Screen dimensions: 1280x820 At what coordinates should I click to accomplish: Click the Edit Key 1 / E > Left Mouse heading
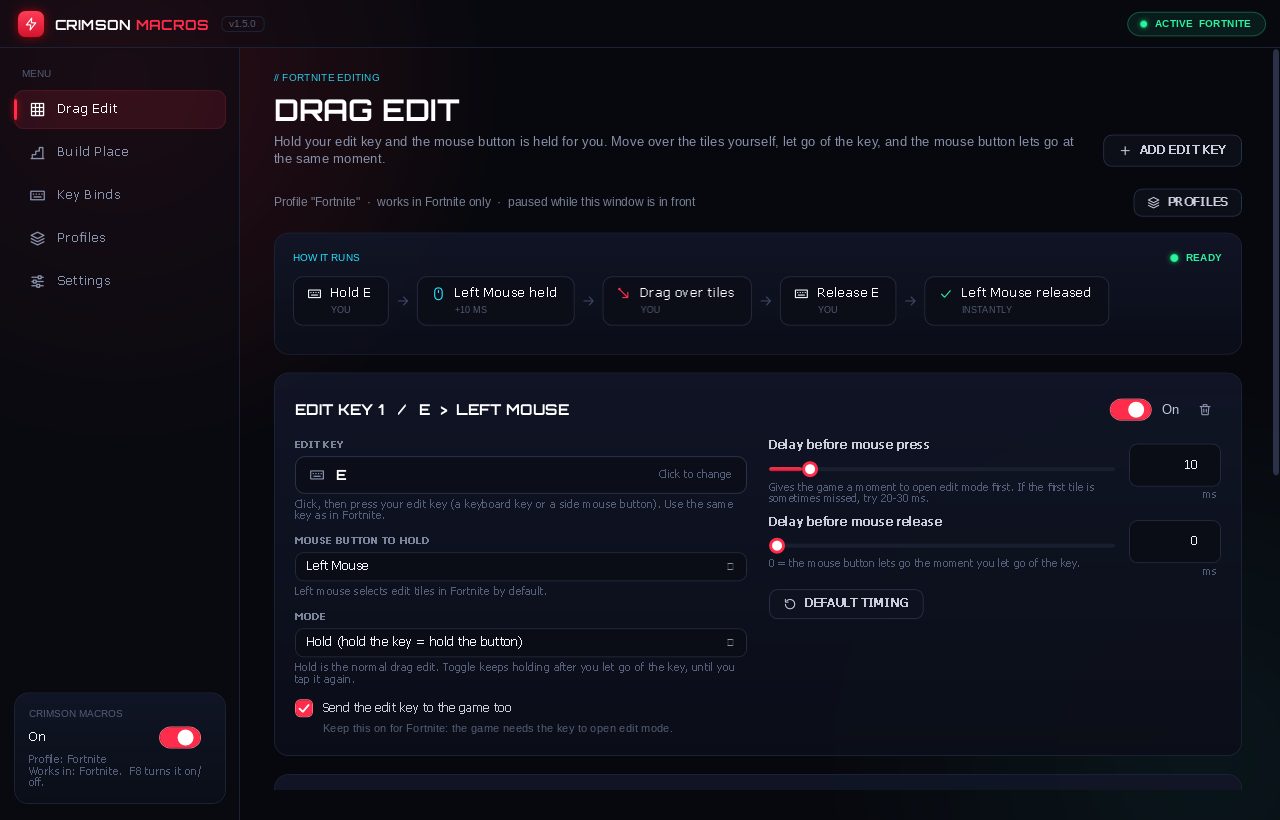point(432,410)
